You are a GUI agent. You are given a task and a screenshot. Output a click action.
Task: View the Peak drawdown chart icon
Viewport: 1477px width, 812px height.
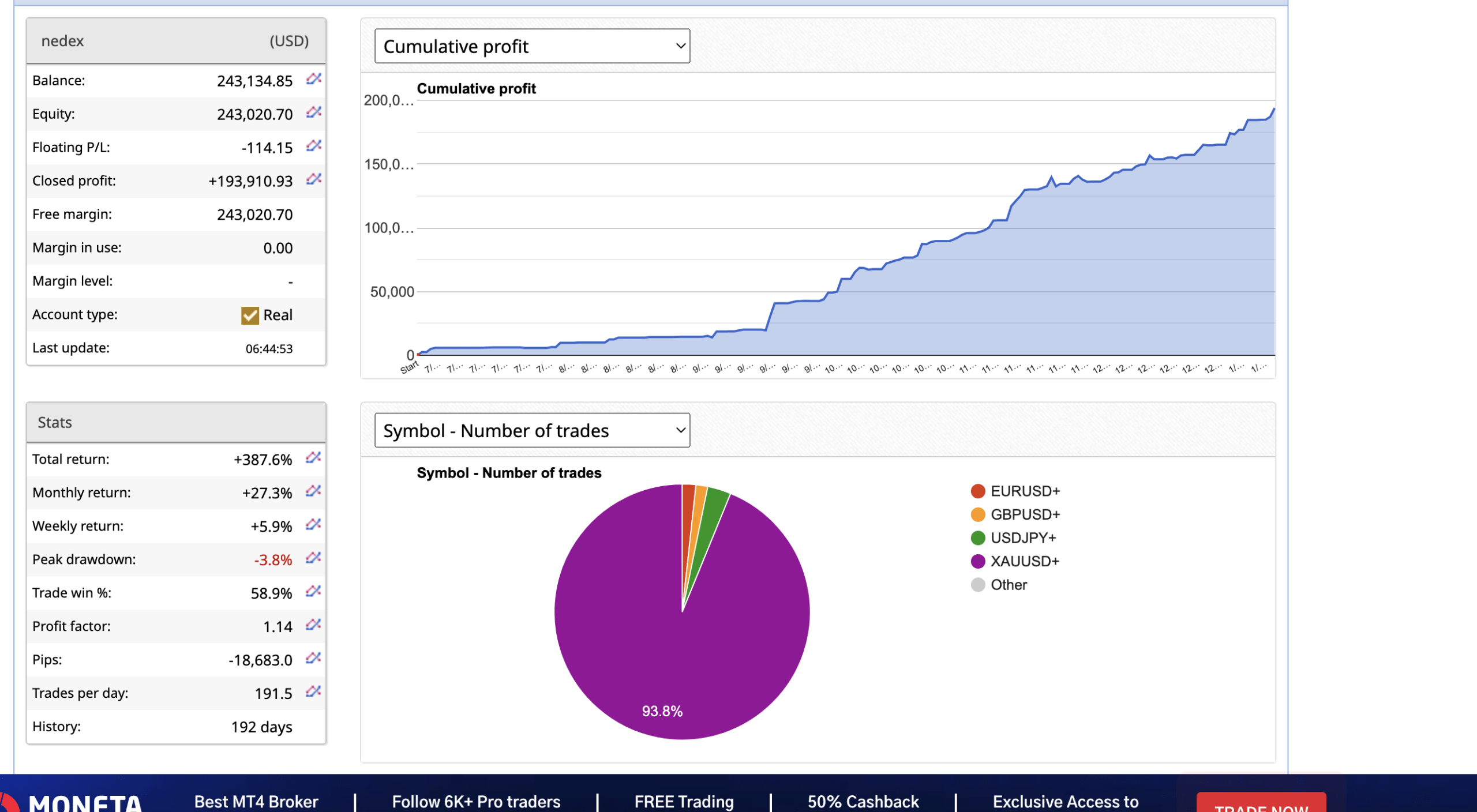[312, 559]
